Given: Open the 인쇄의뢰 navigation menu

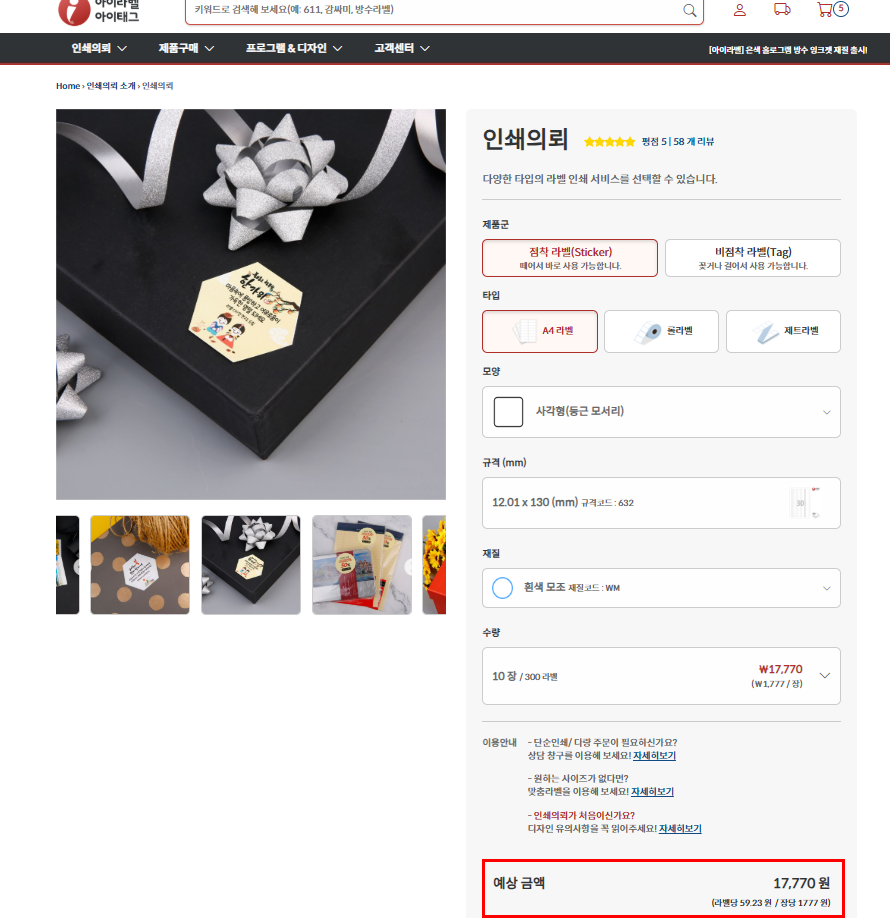Looking at the screenshot, I should click(x=99, y=49).
